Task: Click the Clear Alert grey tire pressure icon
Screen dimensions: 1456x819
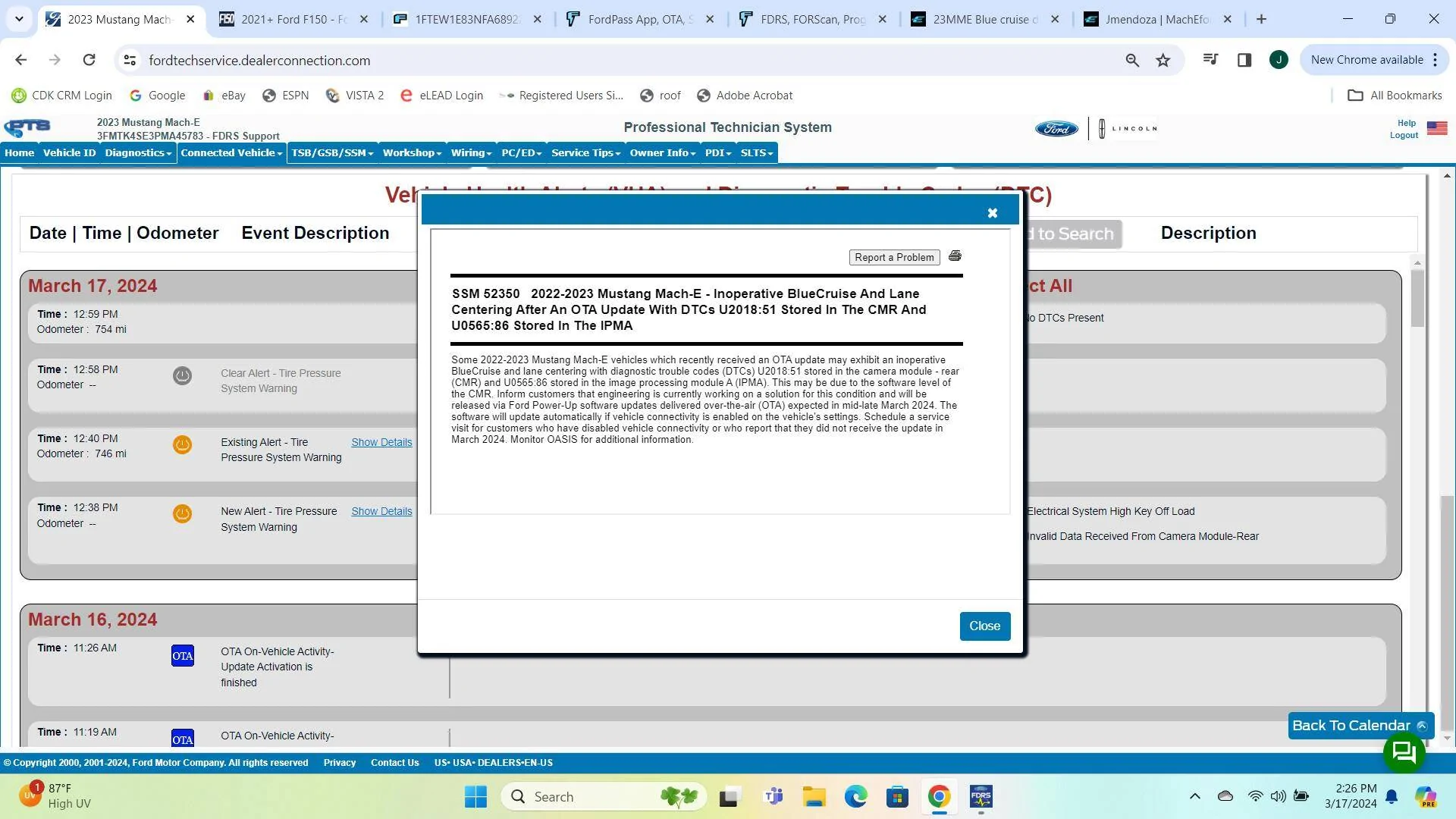Action: point(182,376)
